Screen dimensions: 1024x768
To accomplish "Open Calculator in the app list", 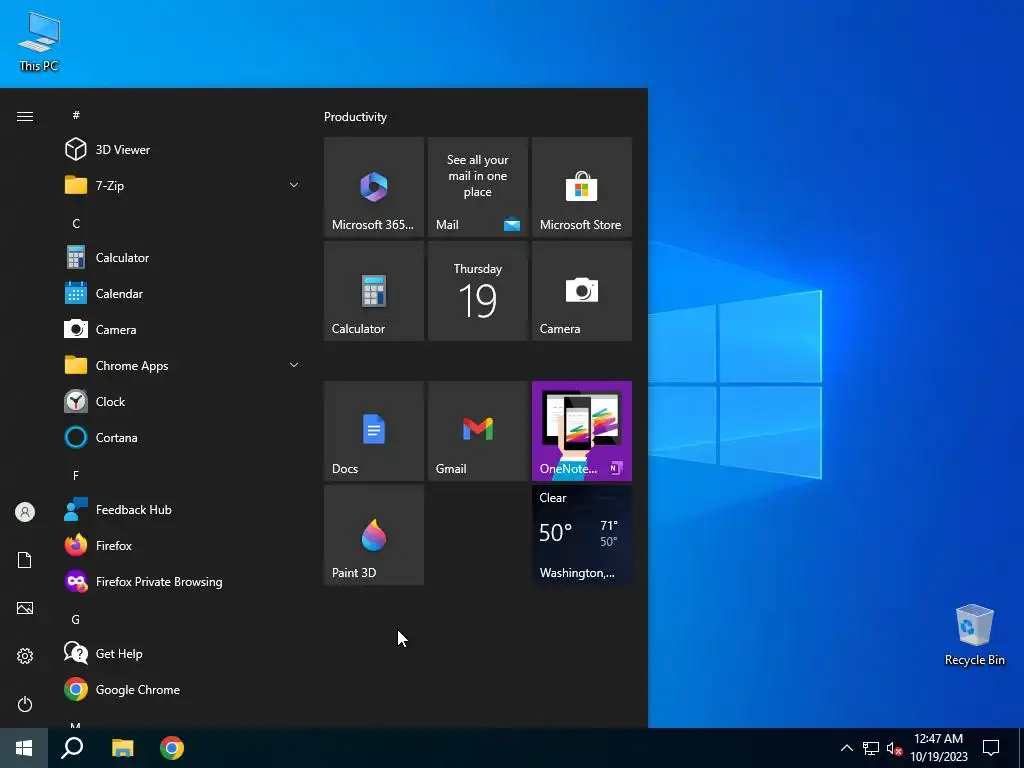I will pos(182,257).
